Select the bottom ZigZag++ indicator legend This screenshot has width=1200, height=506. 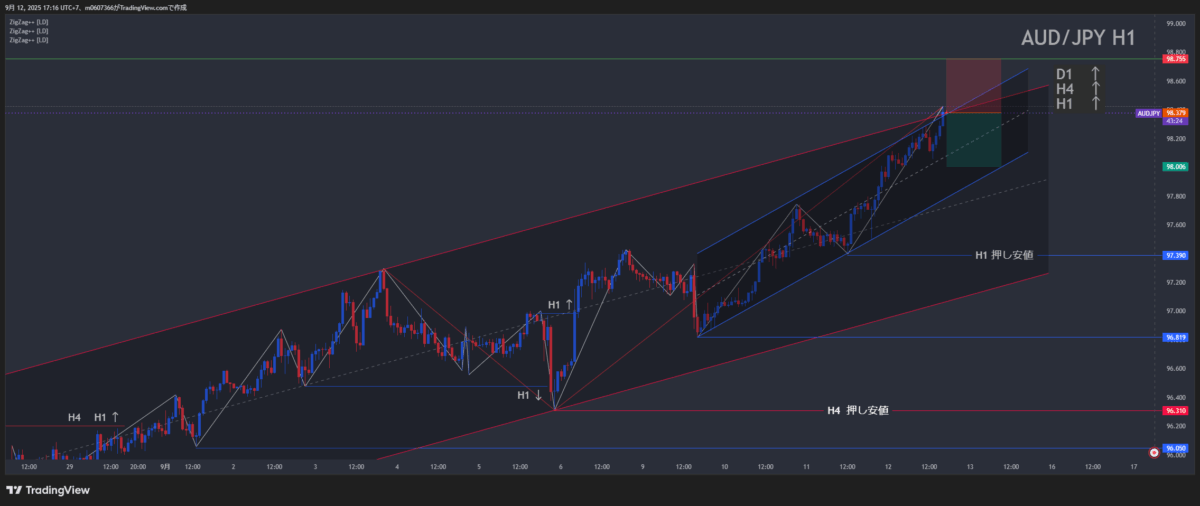[x=29, y=40]
